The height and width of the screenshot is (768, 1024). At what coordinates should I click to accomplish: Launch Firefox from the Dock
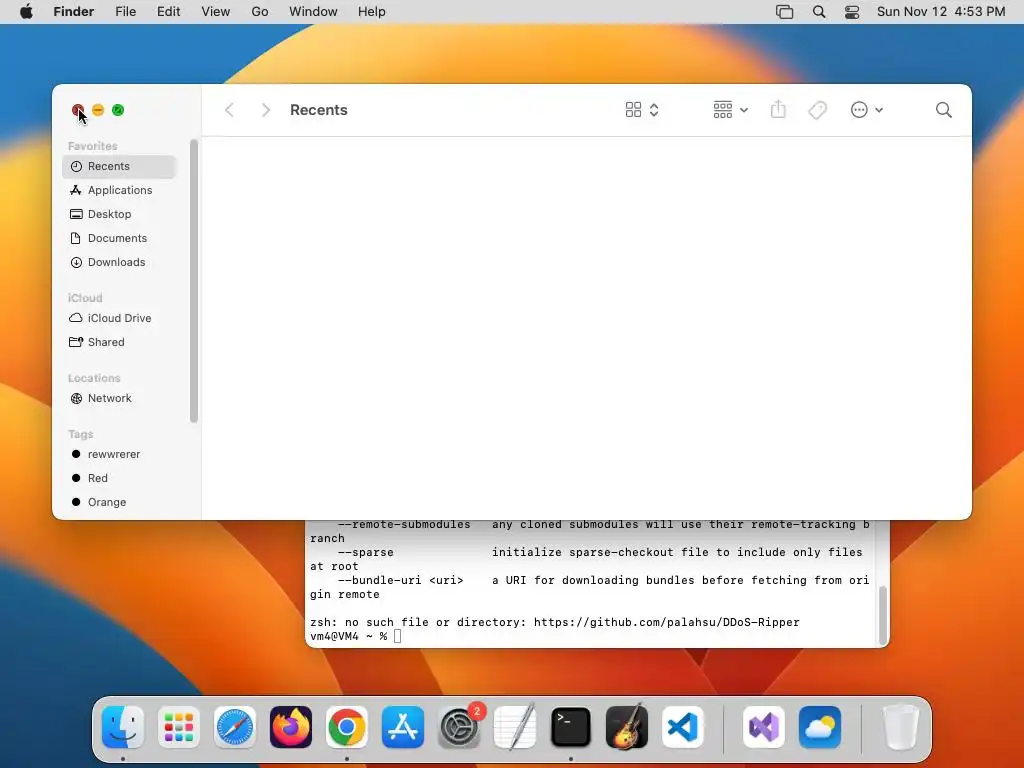coord(291,727)
